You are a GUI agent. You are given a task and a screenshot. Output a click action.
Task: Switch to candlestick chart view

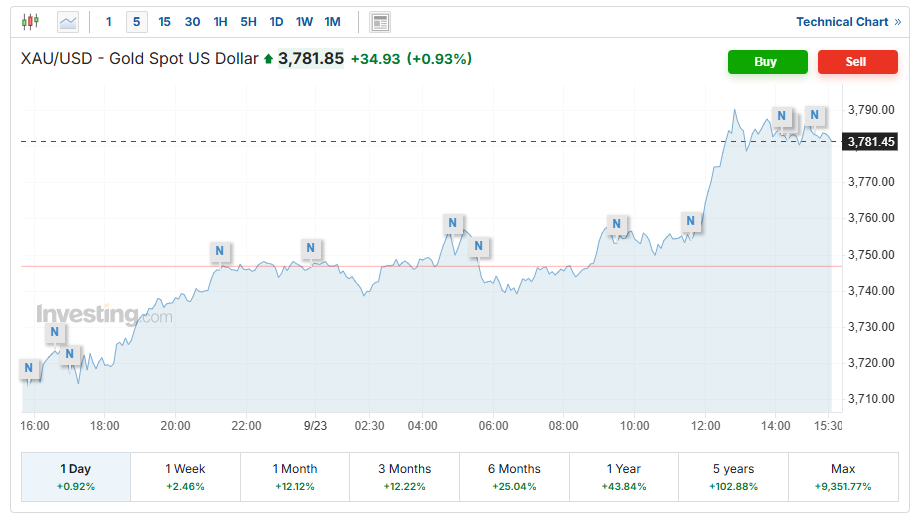tap(30, 21)
